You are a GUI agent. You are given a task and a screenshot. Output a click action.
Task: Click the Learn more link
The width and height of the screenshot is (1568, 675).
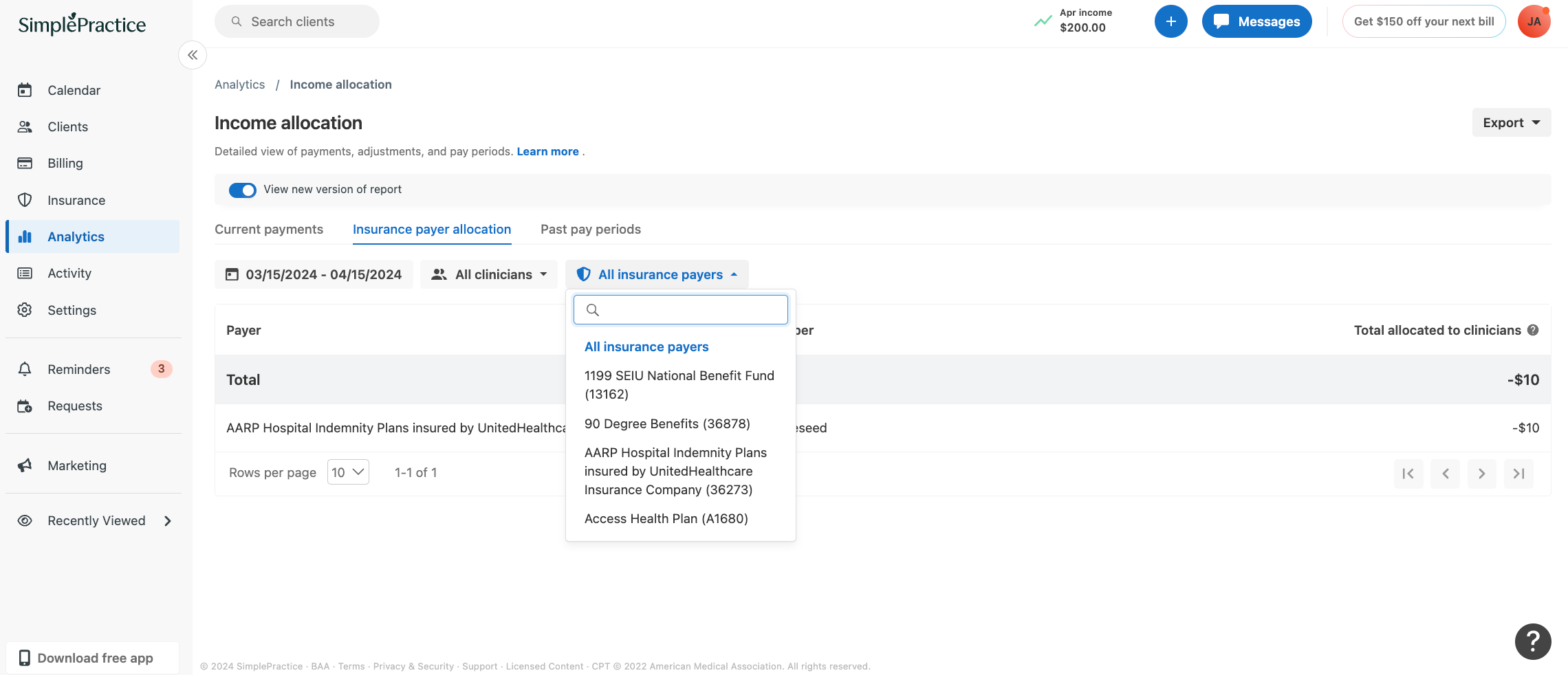click(x=547, y=151)
